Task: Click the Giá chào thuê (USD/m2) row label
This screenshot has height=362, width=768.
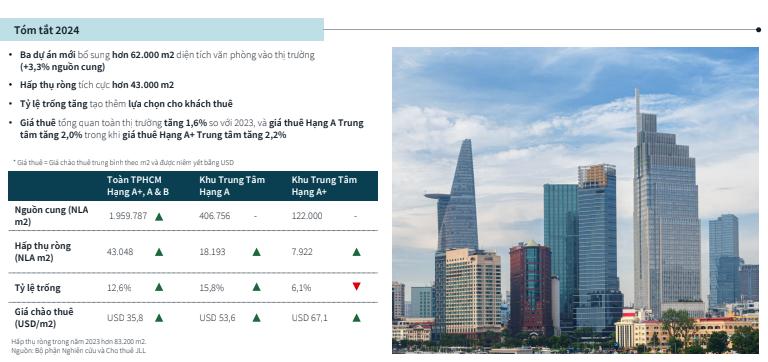Action: point(44,317)
